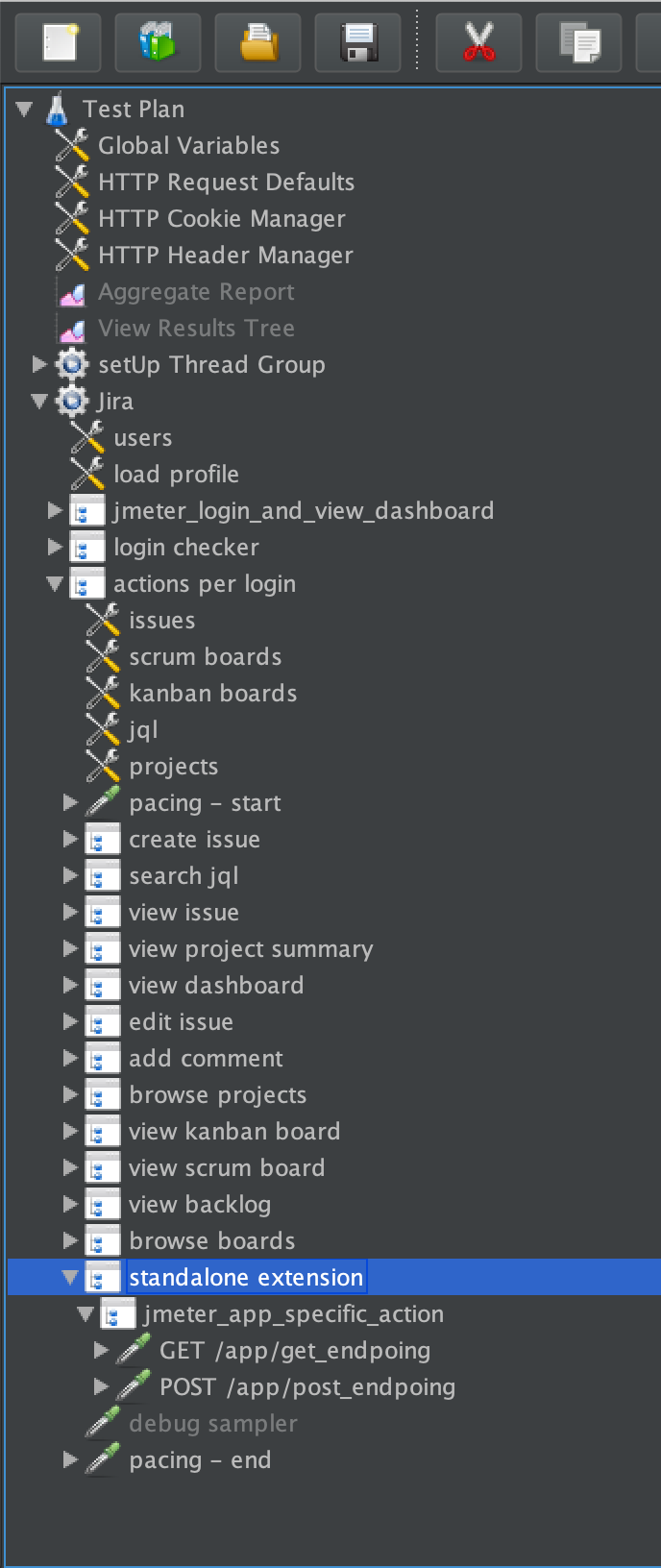
Task: Click the View Results Tree listener icon
Action: (x=72, y=329)
